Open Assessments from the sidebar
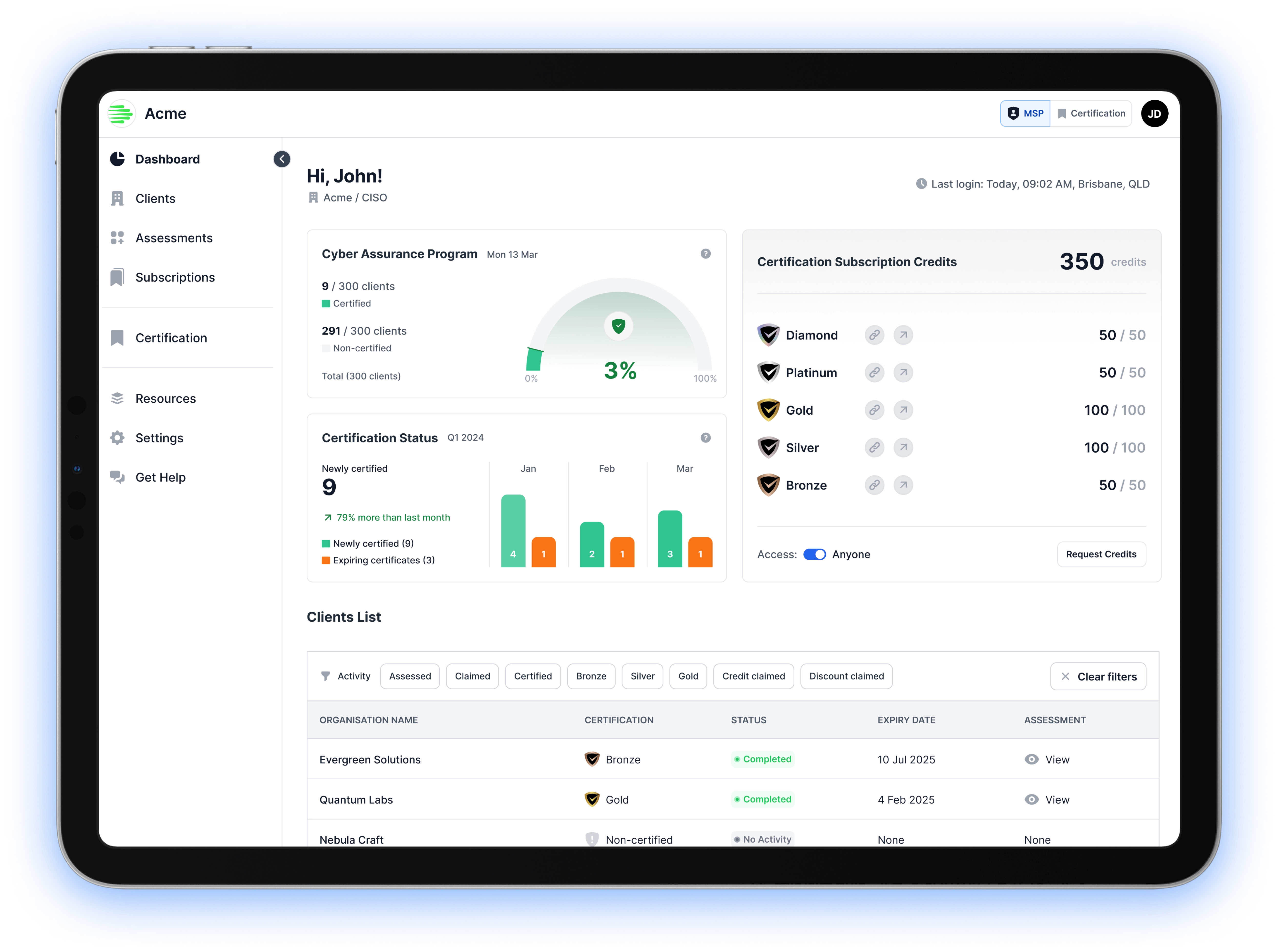This screenshot has width=1276, height=952. 161,238
